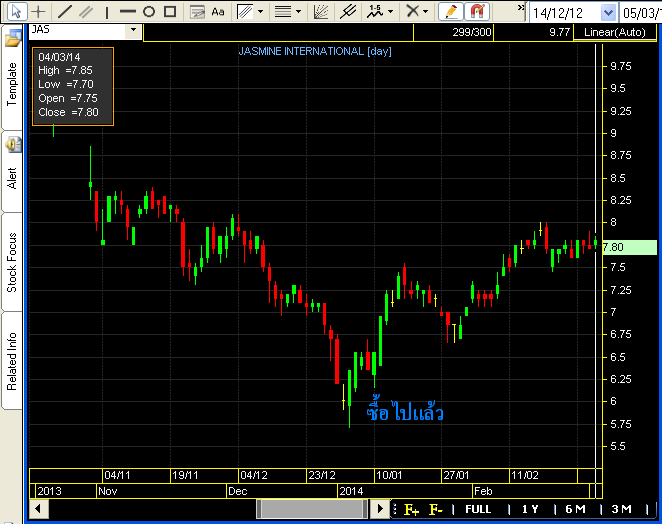Select the note annotation tool
Screen dimensions: 662x524
click(197, 12)
